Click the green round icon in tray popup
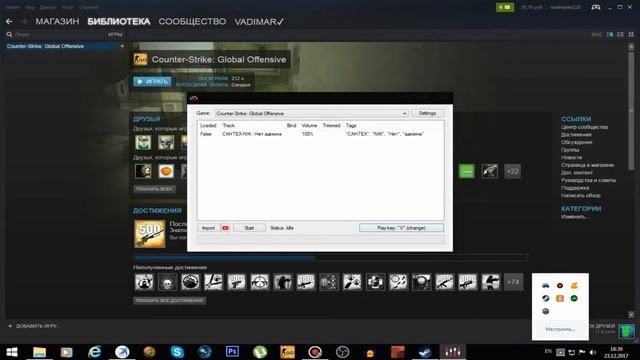Image resolution: width=640 pixels, height=360 pixels. point(574,298)
